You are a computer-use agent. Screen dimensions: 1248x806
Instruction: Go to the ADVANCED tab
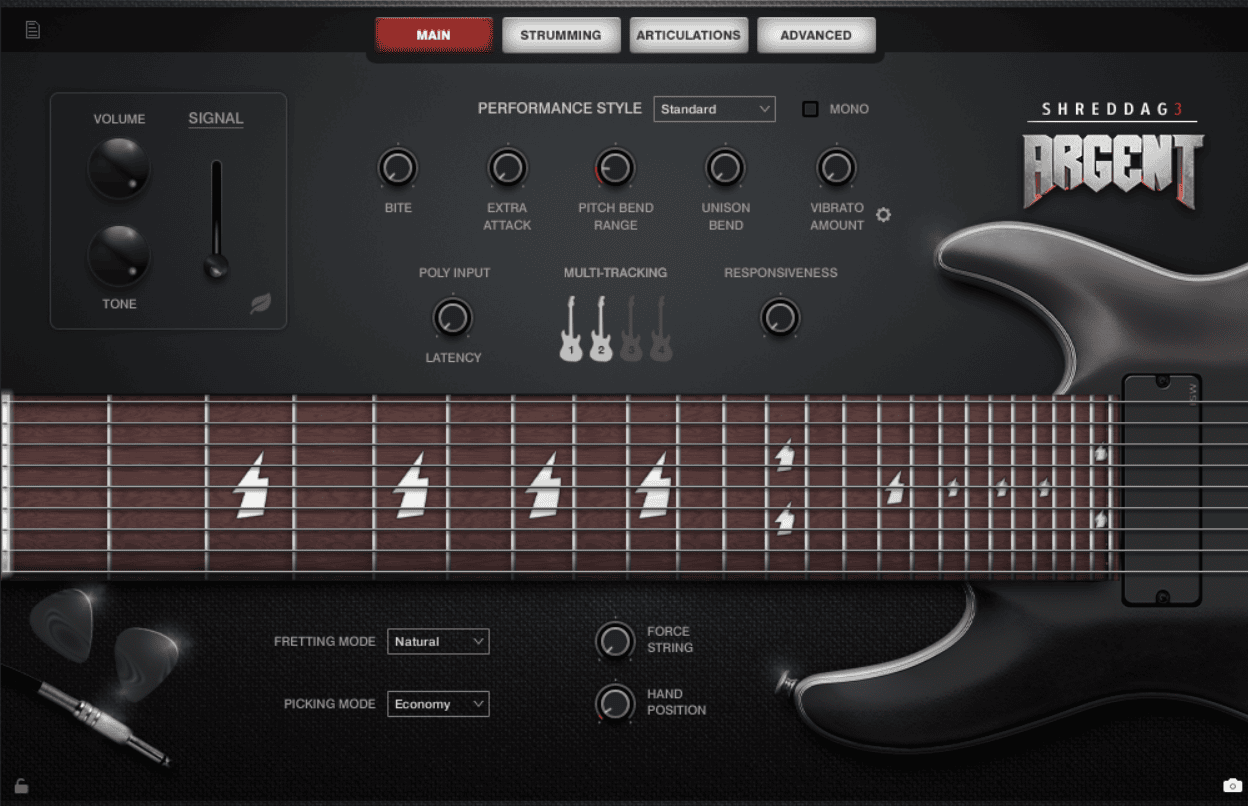[816, 34]
